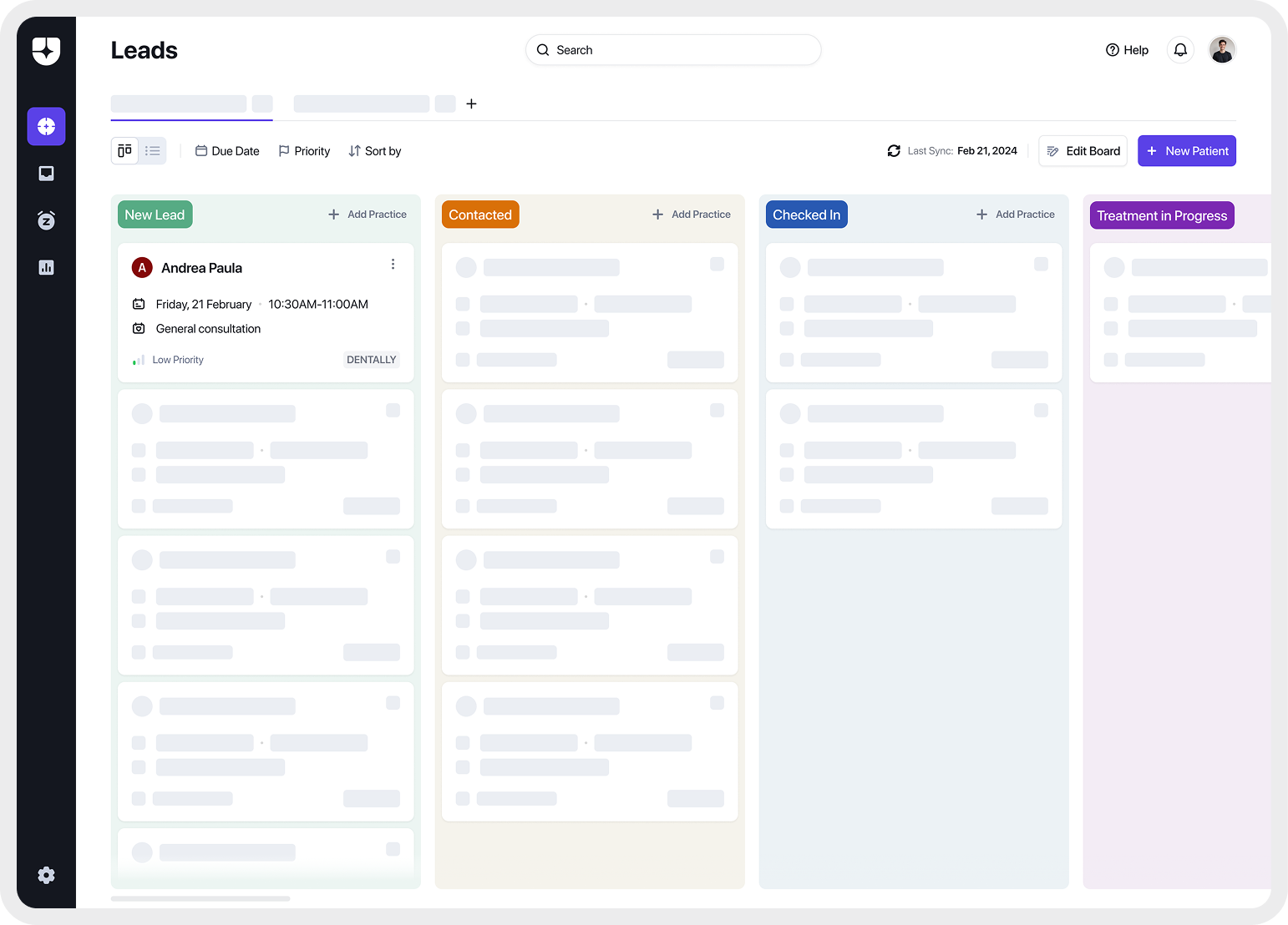Click the app logo at top left

(x=46, y=51)
